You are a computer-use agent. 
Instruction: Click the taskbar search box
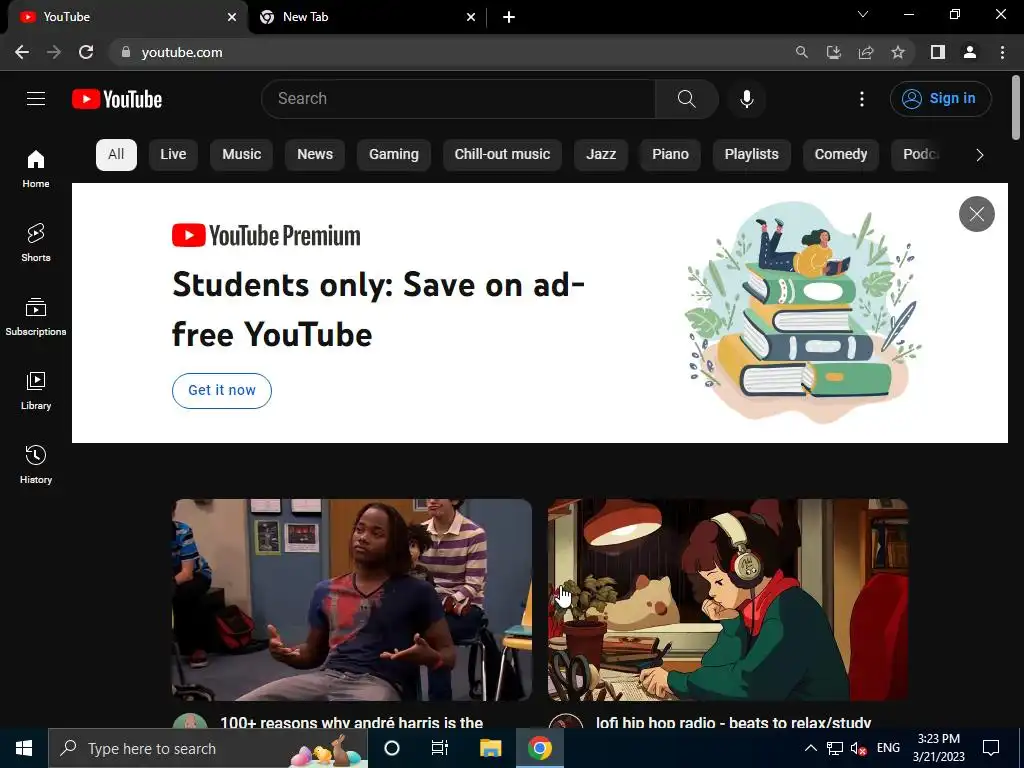coord(208,748)
